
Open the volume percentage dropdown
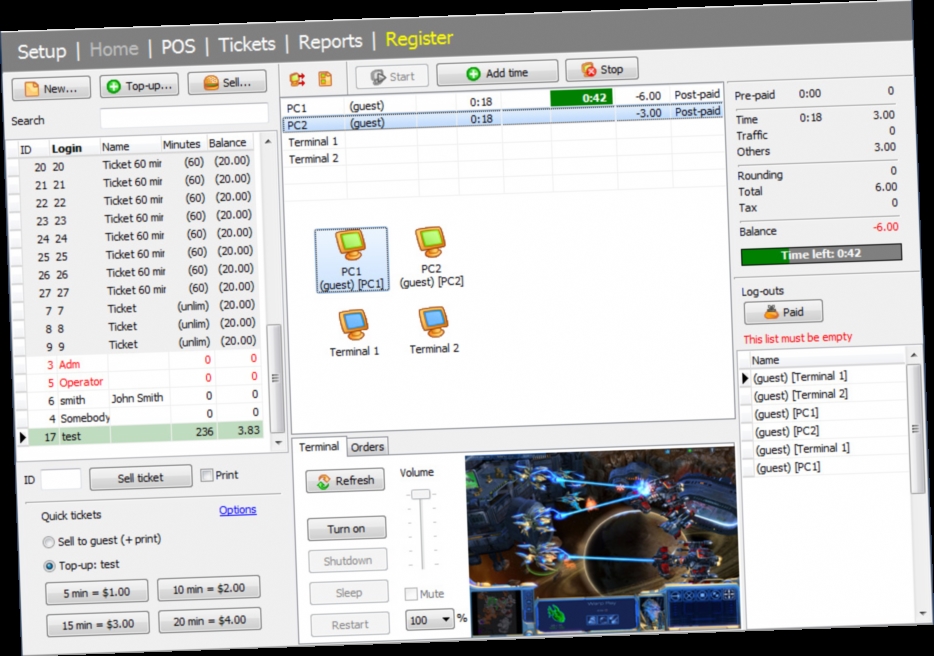point(445,620)
